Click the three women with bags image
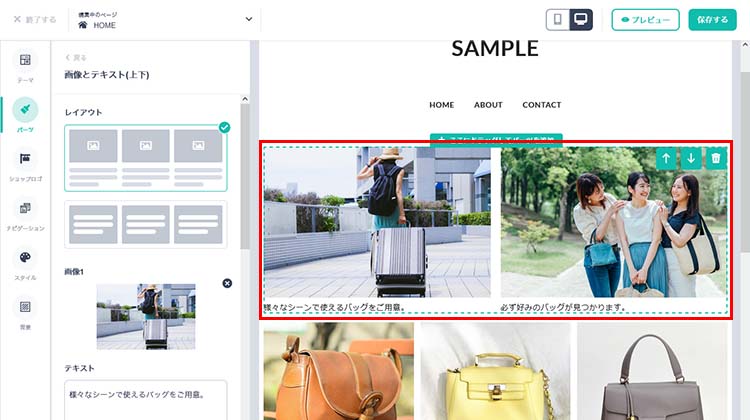 click(614, 222)
